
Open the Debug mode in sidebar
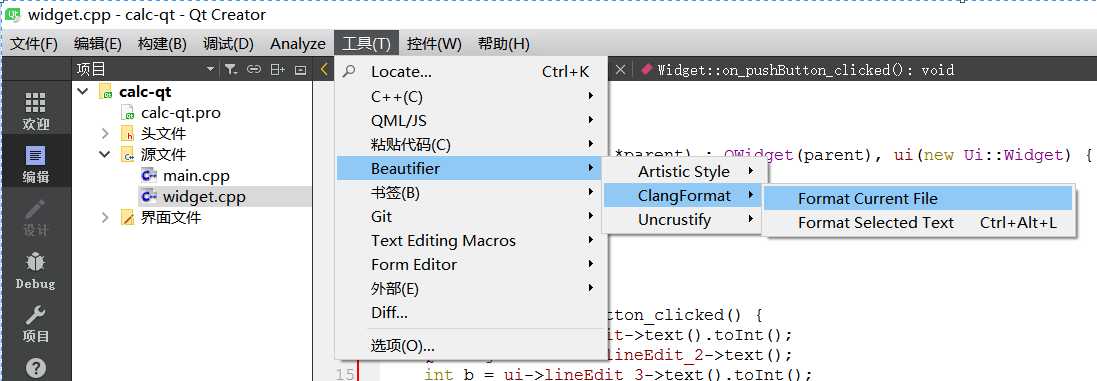click(x=36, y=271)
